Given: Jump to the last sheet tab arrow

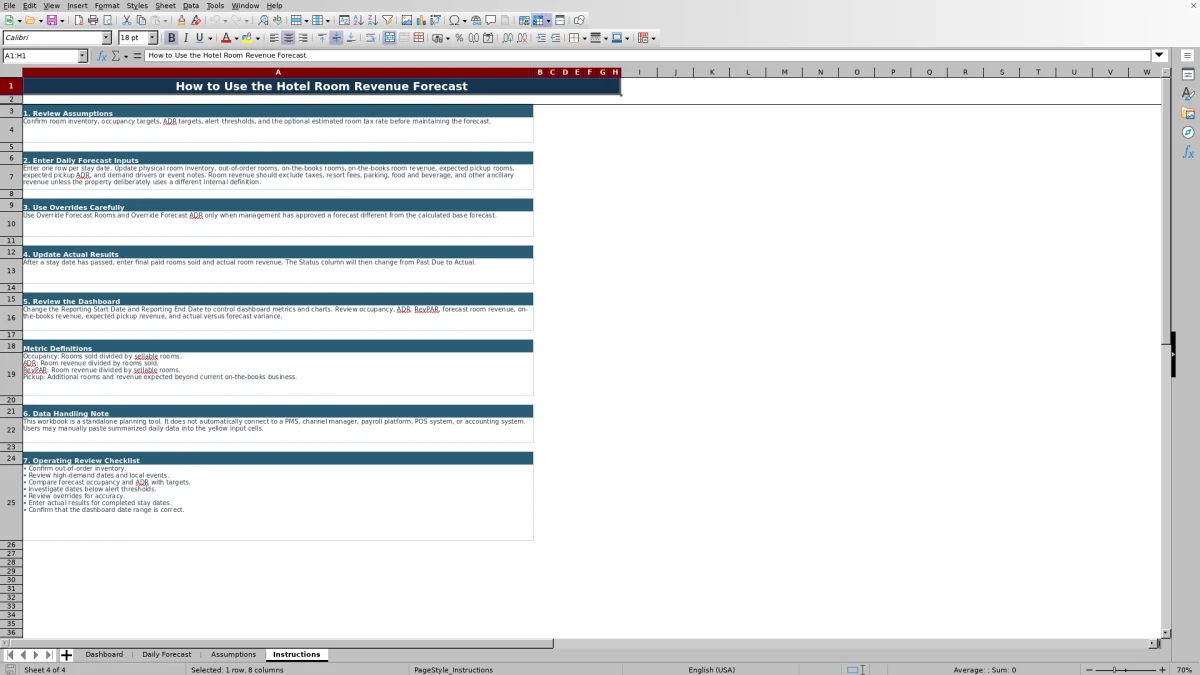Looking at the screenshot, I should [48, 655].
